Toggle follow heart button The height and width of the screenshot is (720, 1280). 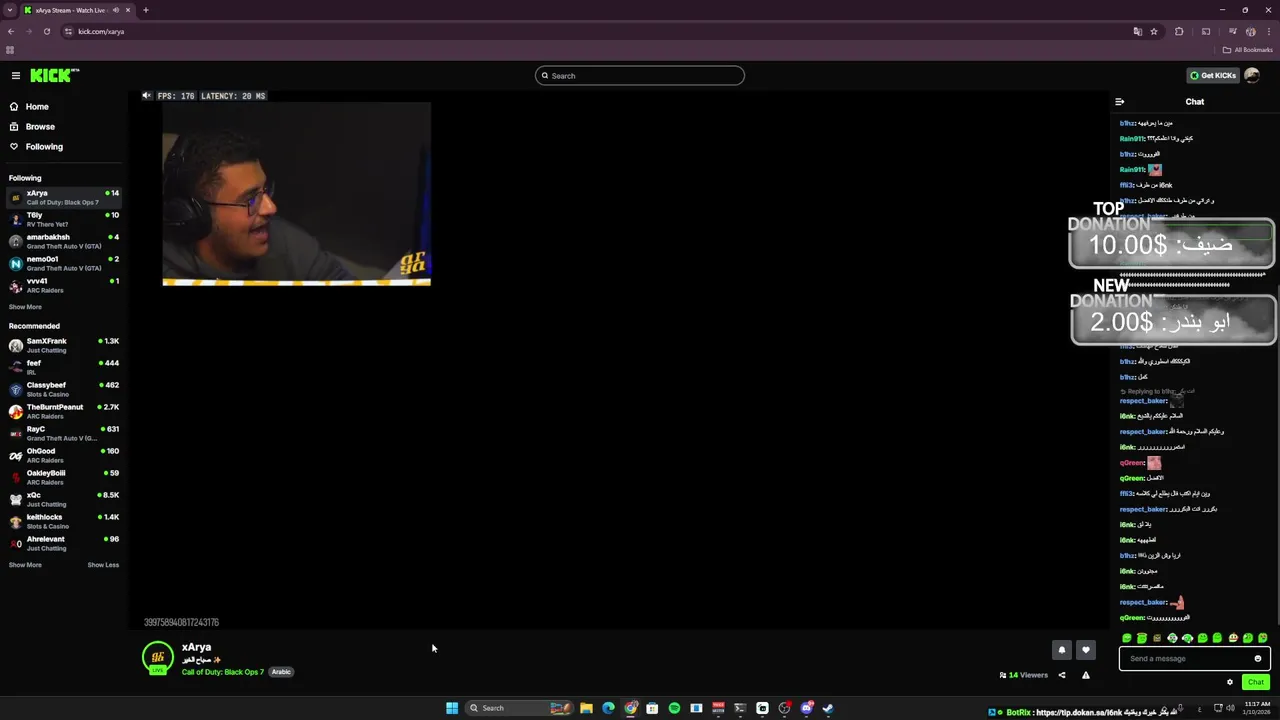click(1086, 650)
